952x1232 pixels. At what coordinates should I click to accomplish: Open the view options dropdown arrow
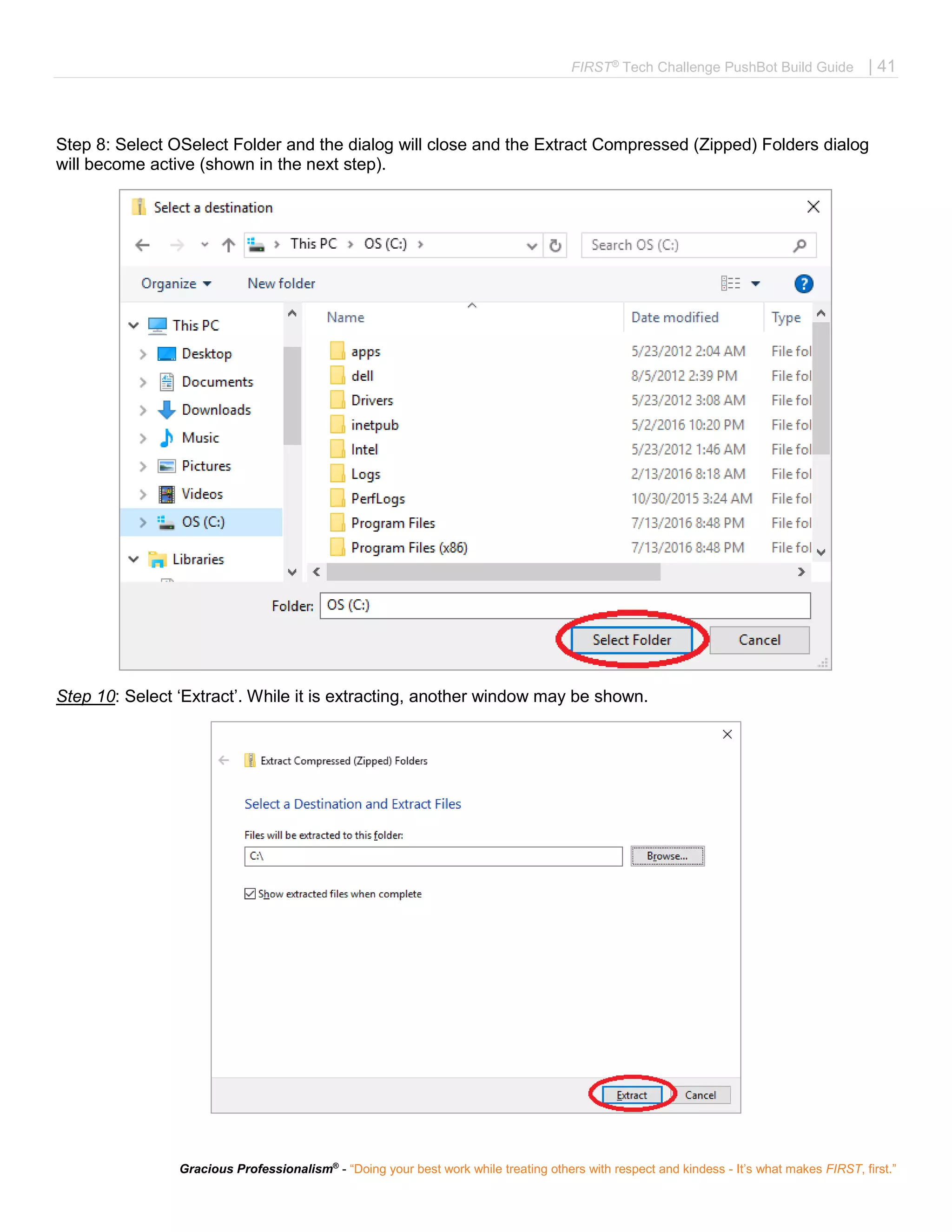tap(756, 285)
